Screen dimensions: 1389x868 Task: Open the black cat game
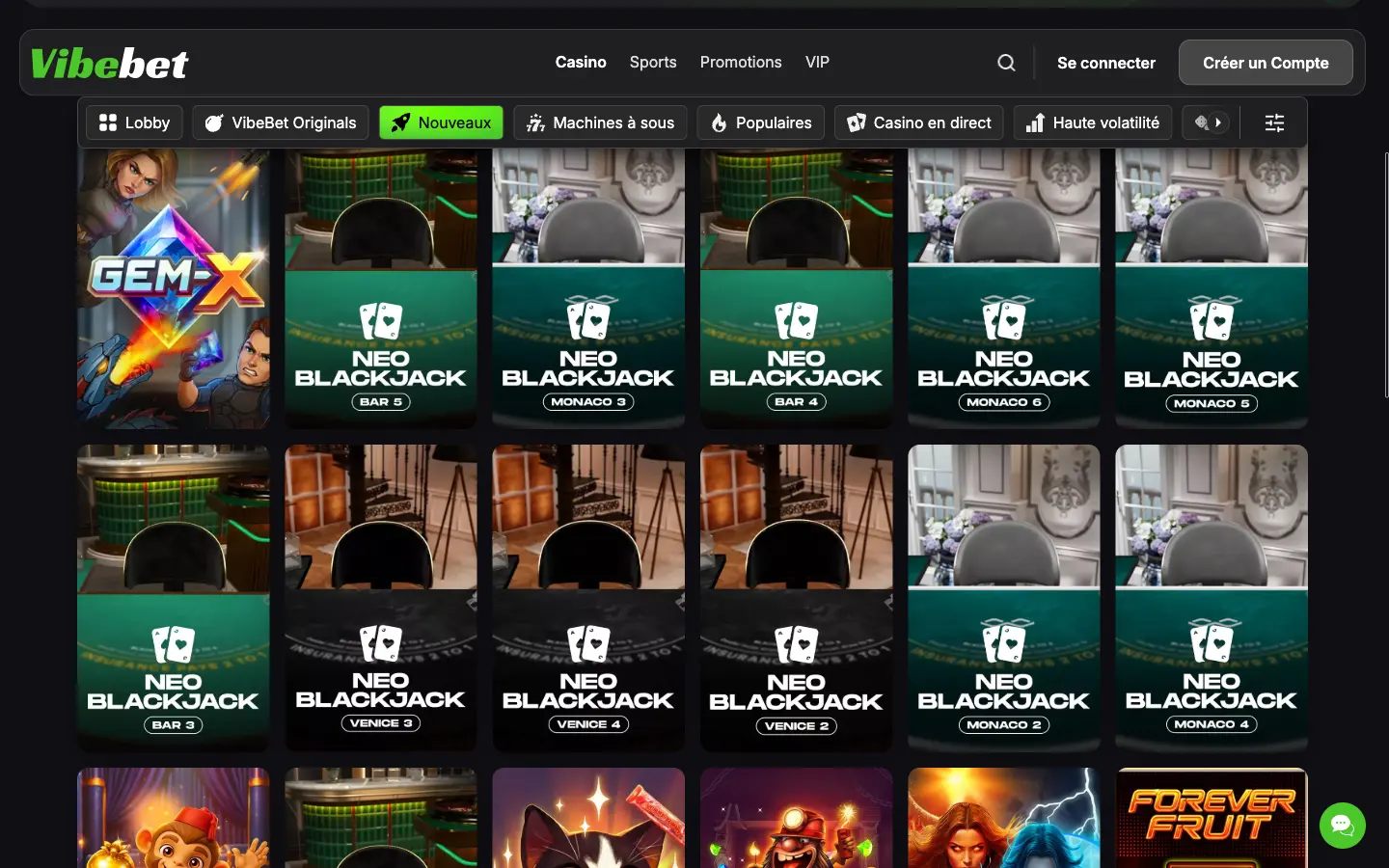(588, 818)
